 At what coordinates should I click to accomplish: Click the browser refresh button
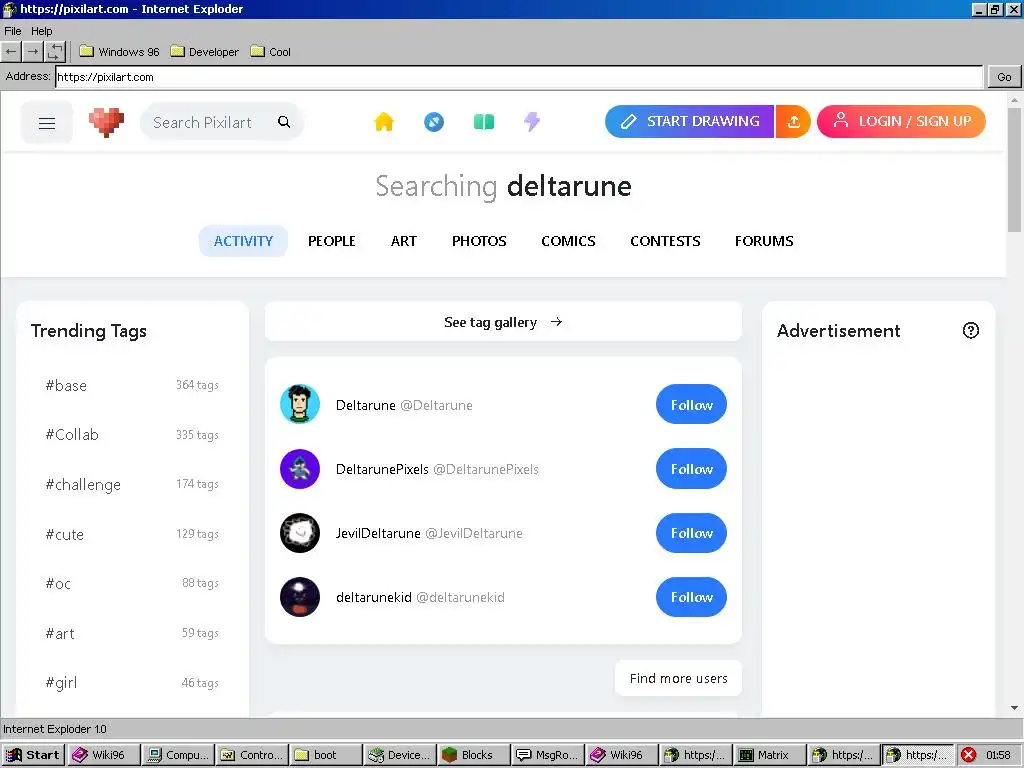click(55, 52)
